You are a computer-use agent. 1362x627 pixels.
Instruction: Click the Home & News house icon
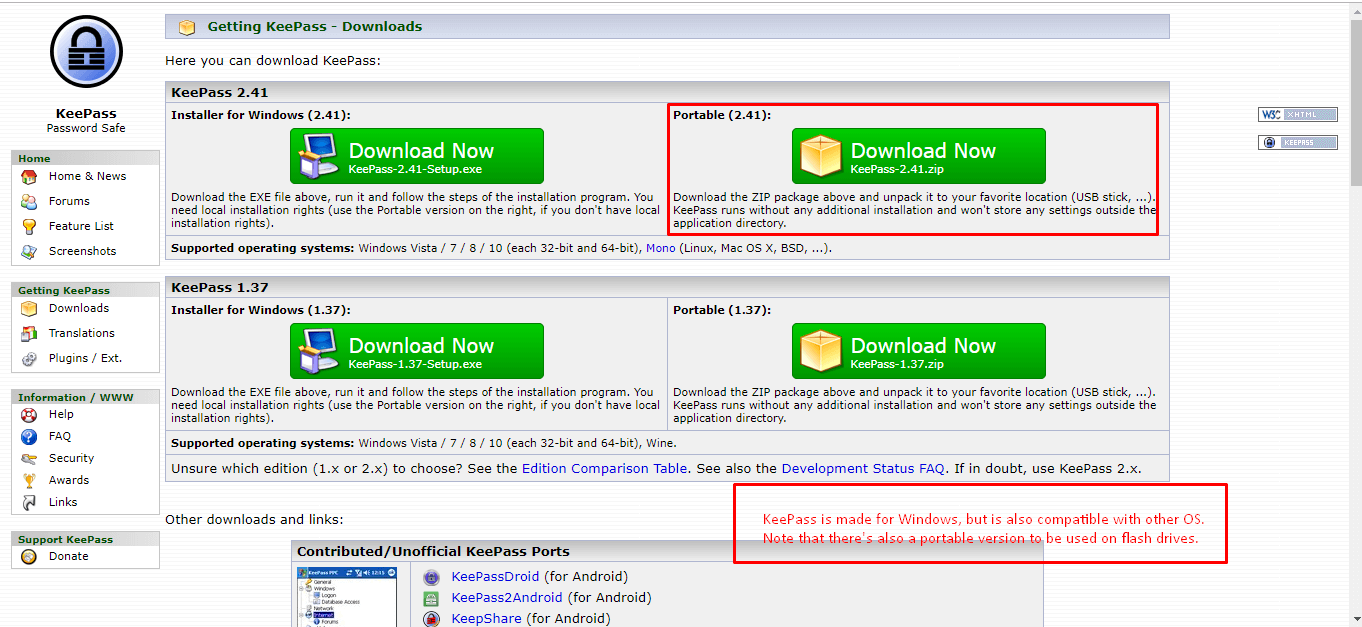[x=29, y=176]
